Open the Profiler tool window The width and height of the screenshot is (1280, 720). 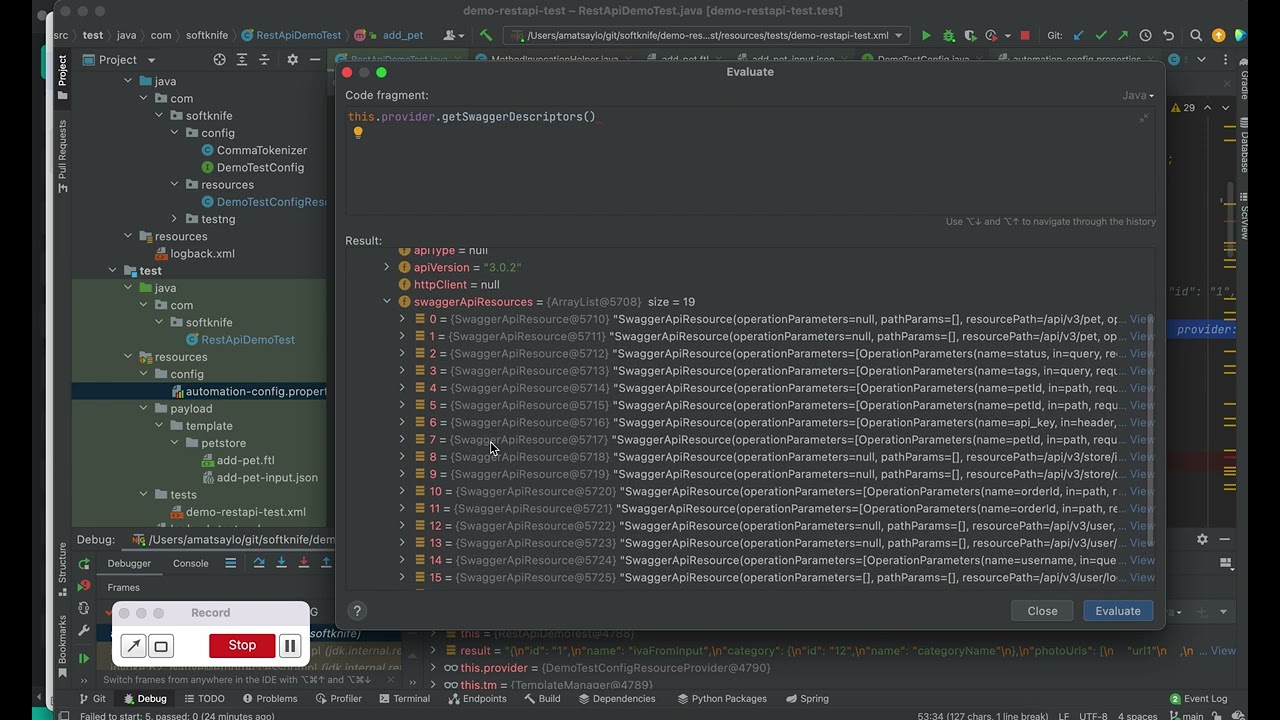coord(337,699)
